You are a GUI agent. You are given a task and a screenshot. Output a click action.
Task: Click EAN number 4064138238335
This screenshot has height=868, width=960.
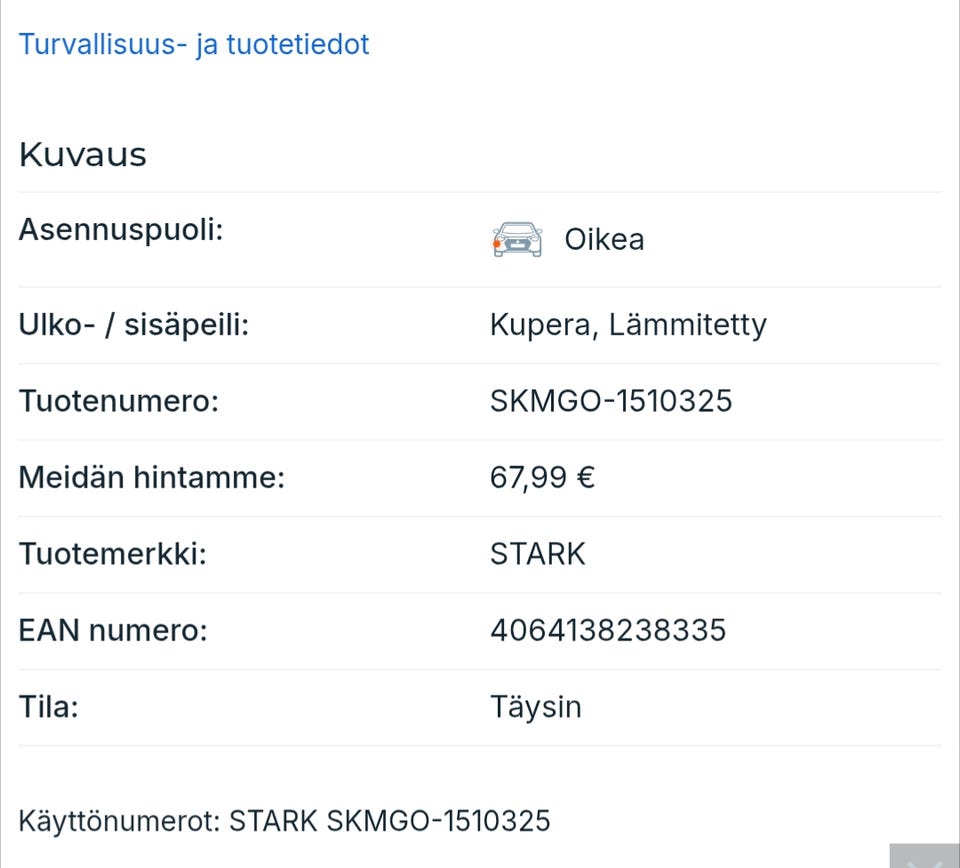608,630
